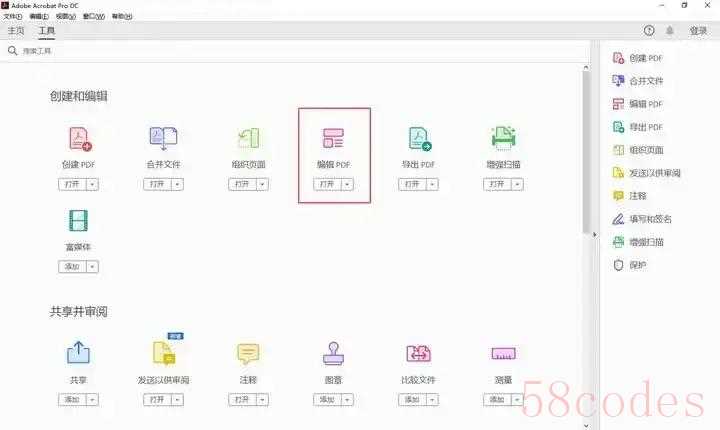Expand the dropdown arrow beside 创建 PDF 打开
This screenshot has height=430, width=720.
93,184
